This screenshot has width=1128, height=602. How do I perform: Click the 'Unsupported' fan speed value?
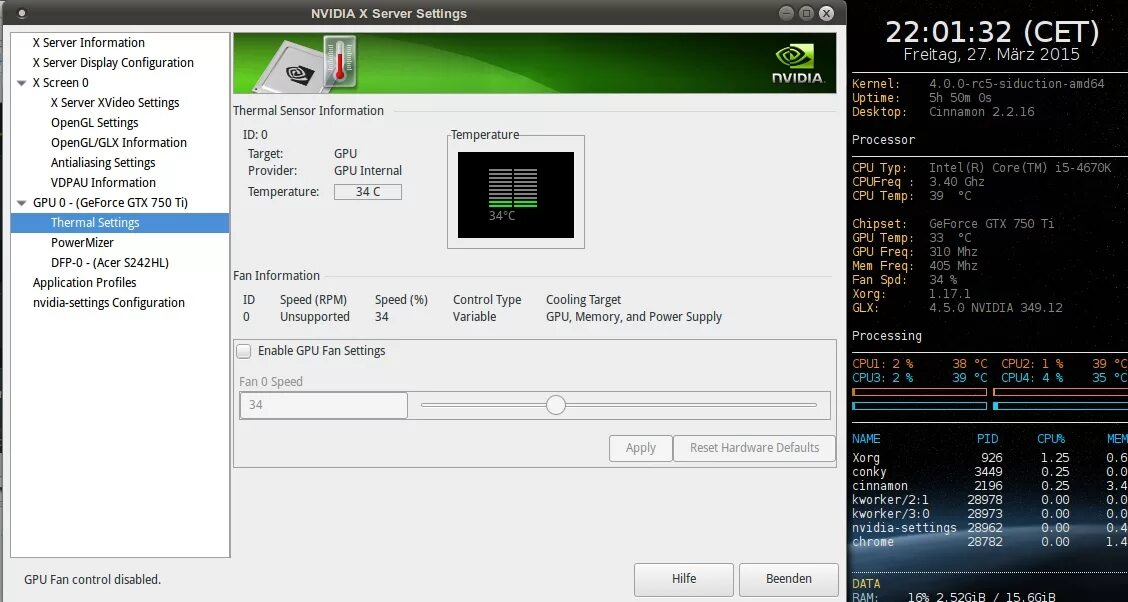pyautogui.click(x=314, y=317)
